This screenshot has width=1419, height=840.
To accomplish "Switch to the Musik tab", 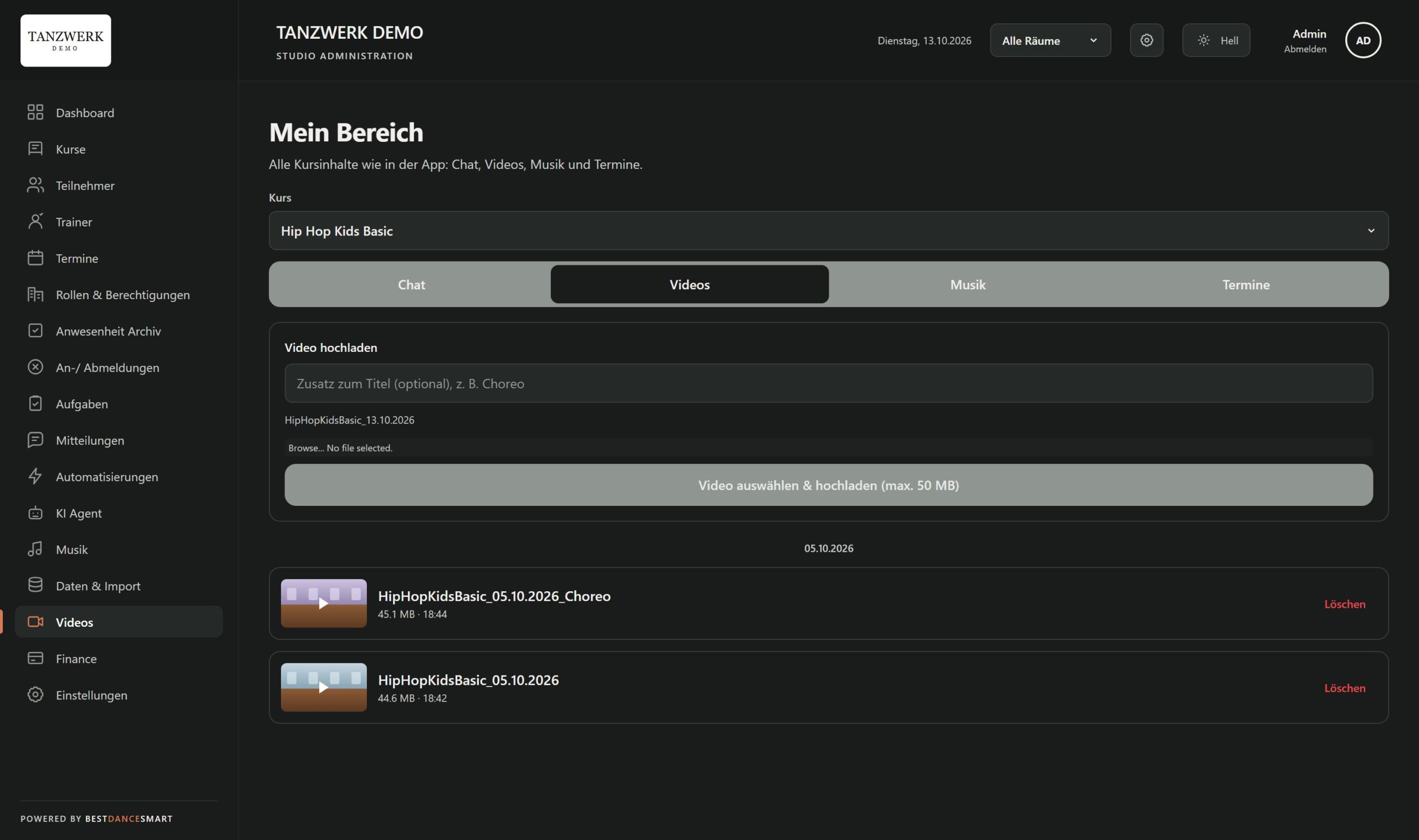I will click(968, 284).
